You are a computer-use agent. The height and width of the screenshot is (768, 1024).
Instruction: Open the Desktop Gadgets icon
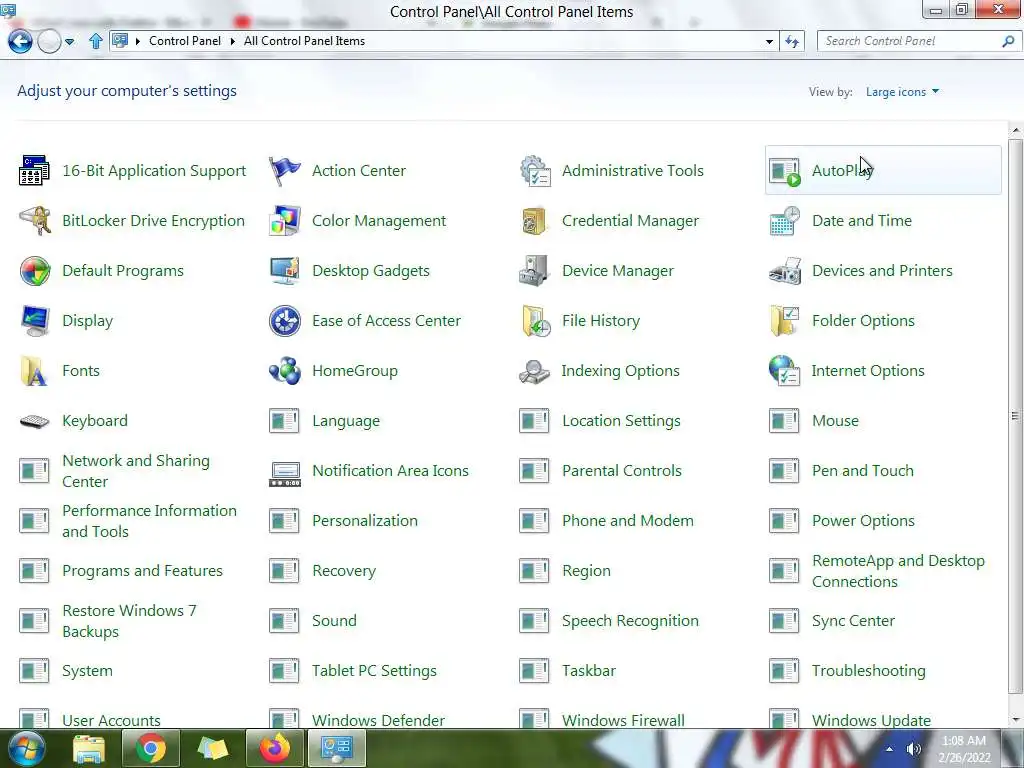[285, 271]
